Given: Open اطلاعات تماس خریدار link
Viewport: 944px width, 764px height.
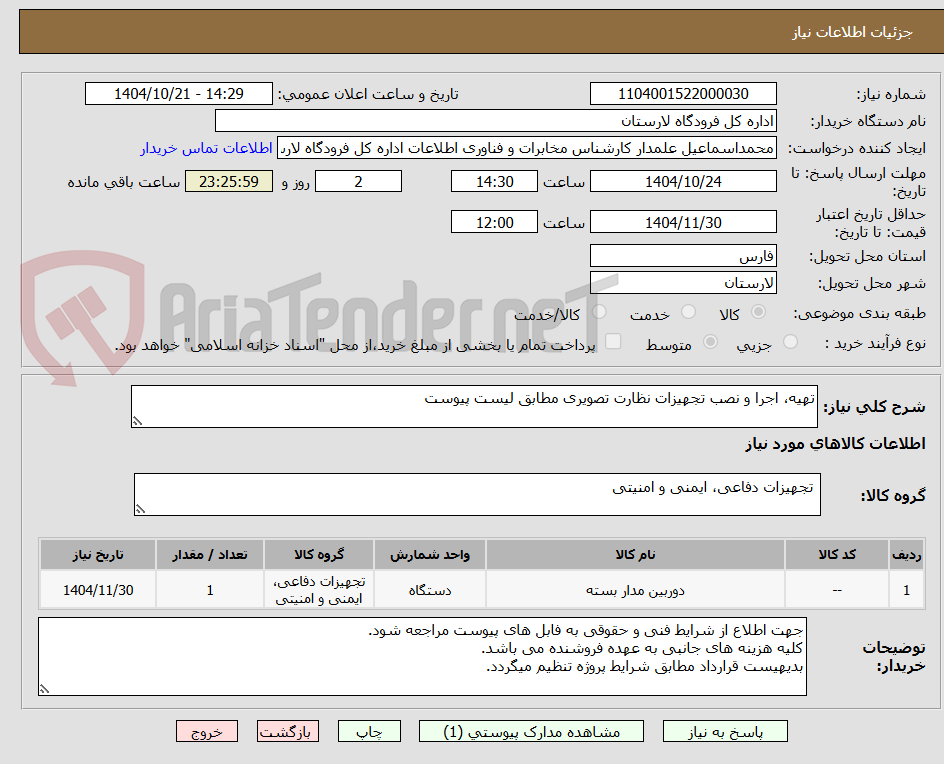Looking at the screenshot, I should click(x=206, y=148).
